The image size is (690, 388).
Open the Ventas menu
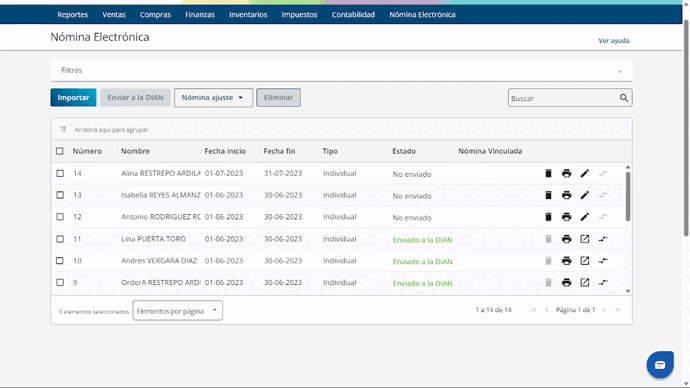pos(114,15)
